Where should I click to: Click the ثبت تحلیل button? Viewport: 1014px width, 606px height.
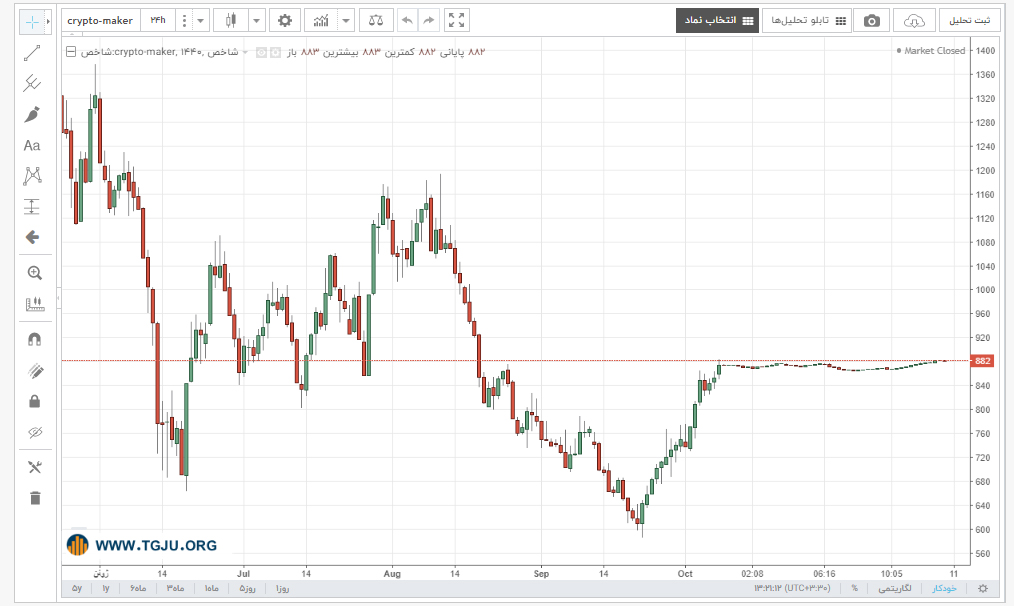point(969,21)
